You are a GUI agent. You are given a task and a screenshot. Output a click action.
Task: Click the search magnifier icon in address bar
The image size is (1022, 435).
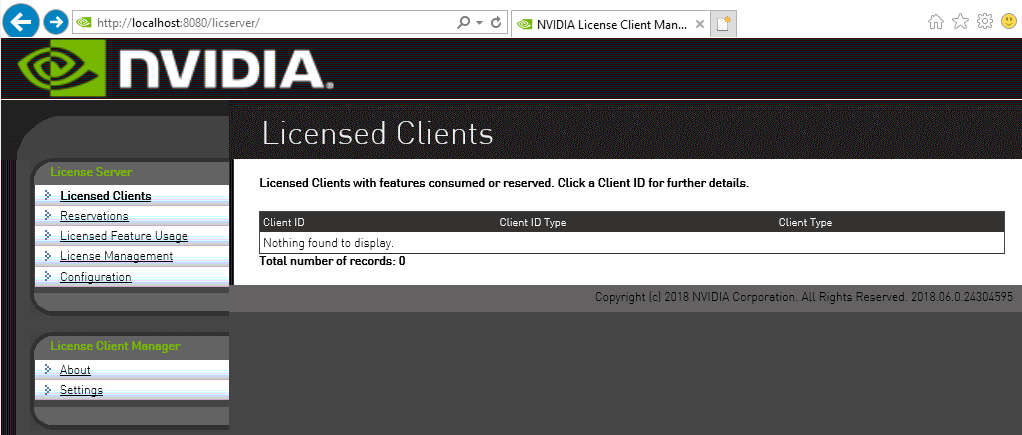pyautogui.click(x=463, y=22)
